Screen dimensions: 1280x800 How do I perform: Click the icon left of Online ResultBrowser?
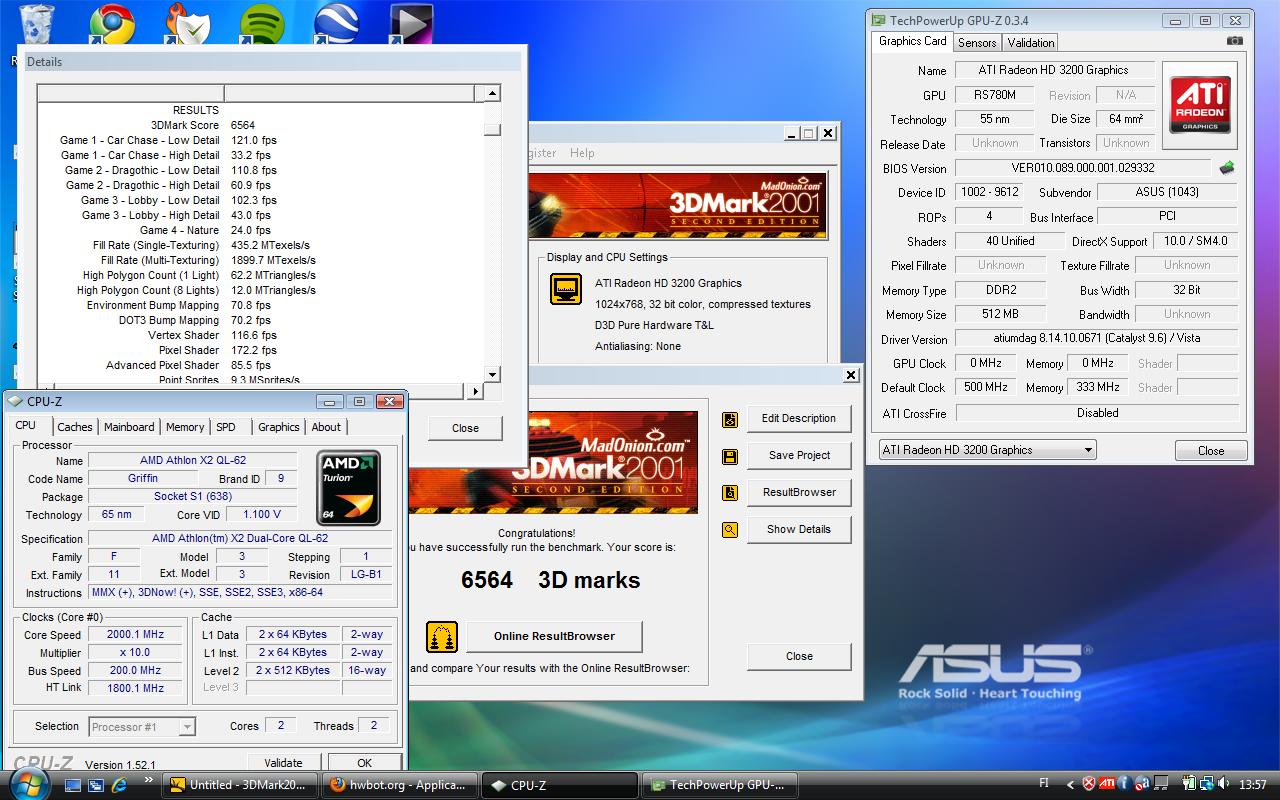(442, 636)
